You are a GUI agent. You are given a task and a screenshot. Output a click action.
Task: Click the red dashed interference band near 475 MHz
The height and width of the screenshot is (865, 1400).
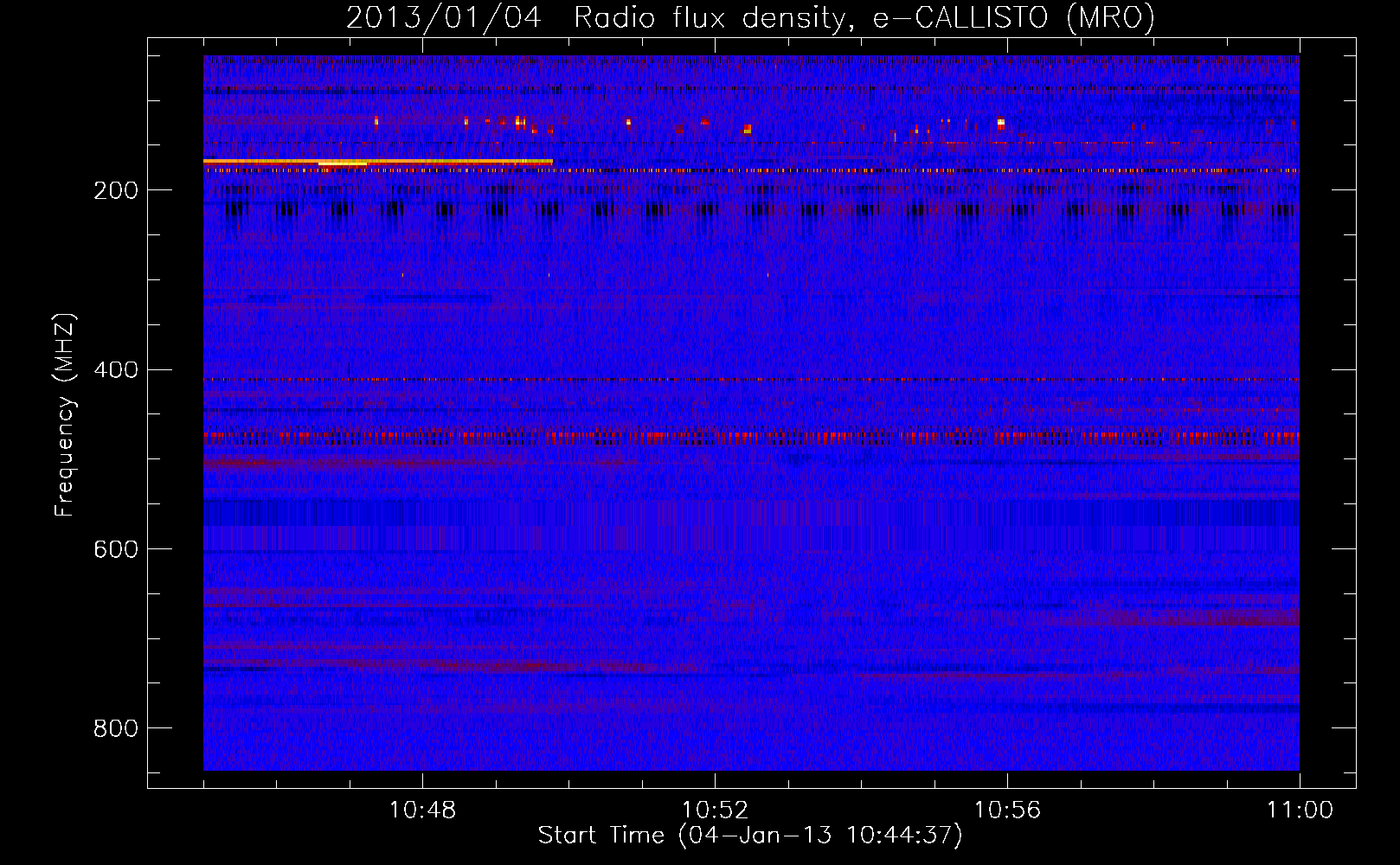pyautogui.click(x=751, y=438)
